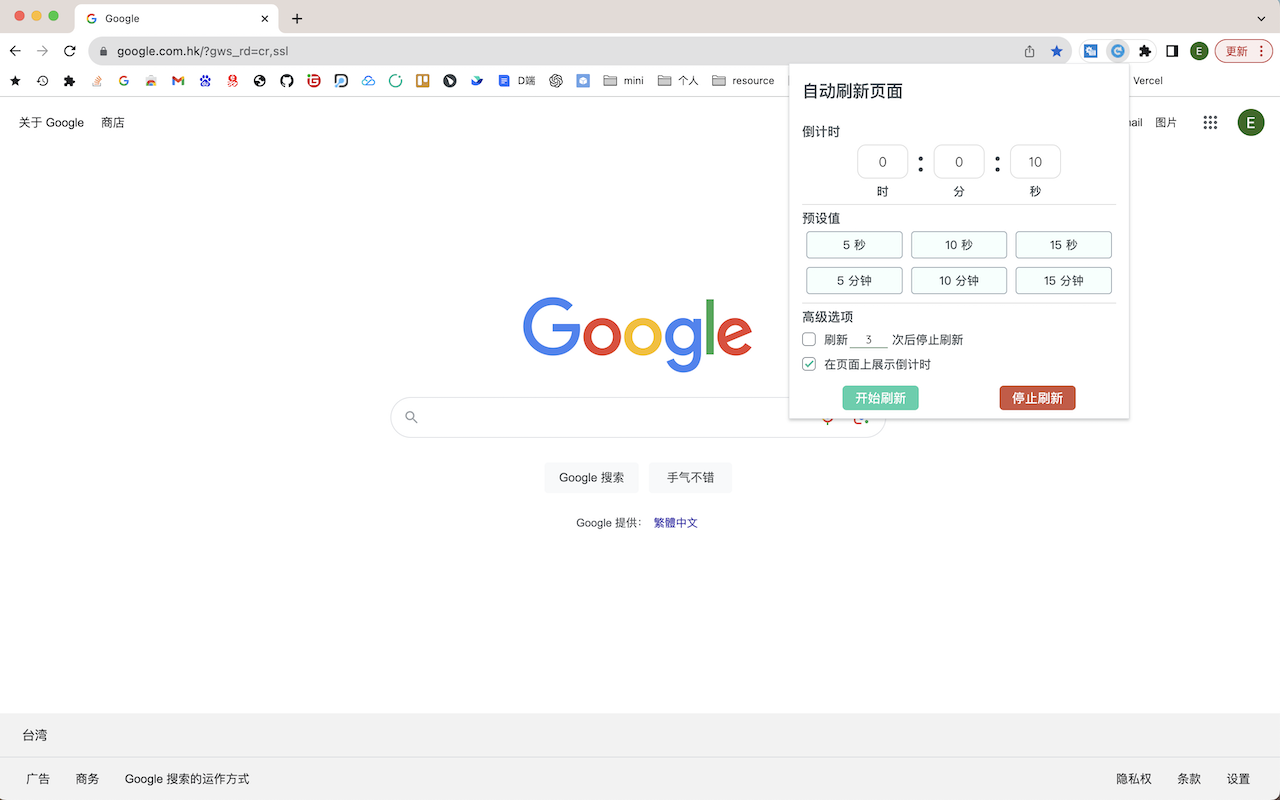Image resolution: width=1280 pixels, height=800 pixels.
Task: Open the 更新 Chrome update menu
Action: tap(1243, 51)
